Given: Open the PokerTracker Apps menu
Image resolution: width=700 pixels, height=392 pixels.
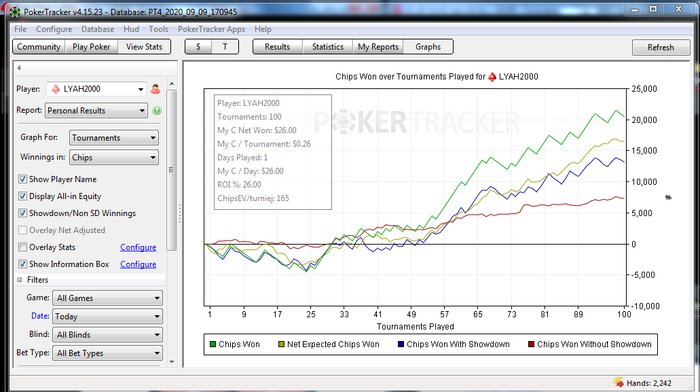Looking at the screenshot, I should click(211, 29).
